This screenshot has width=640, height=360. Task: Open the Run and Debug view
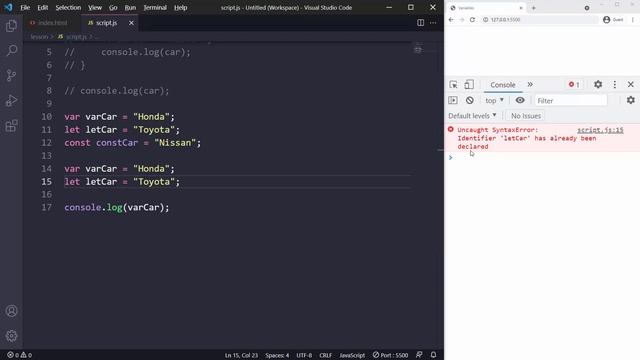pos(11,100)
